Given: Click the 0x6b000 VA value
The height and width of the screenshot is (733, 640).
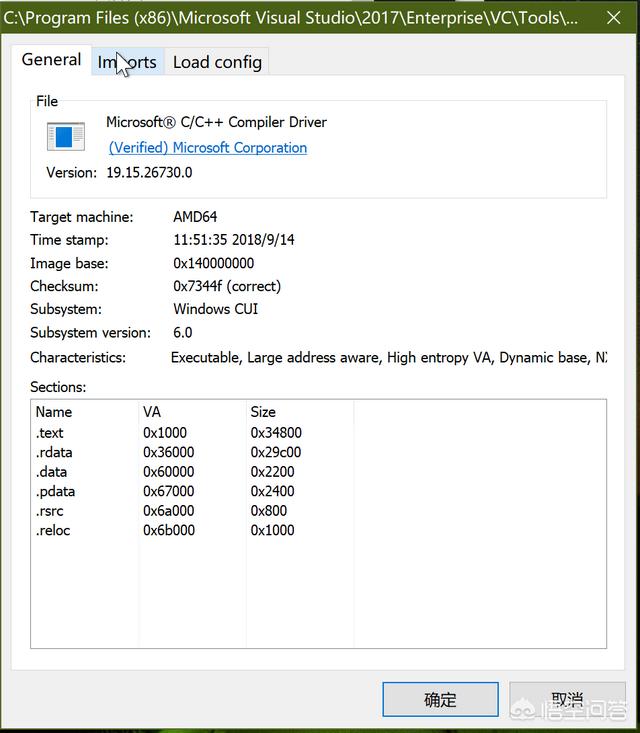Looking at the screenshot, I should tap(168, 531).
